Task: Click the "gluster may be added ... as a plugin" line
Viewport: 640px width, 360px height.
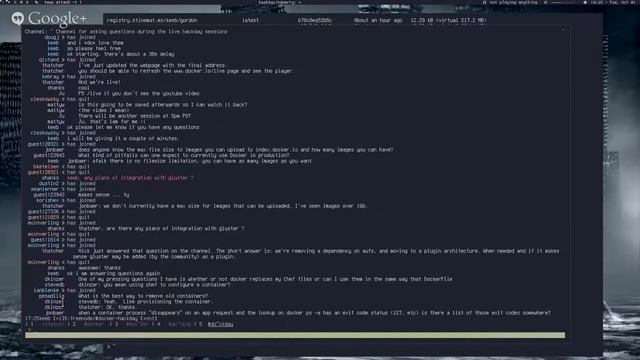Action: tap(154, 257)
